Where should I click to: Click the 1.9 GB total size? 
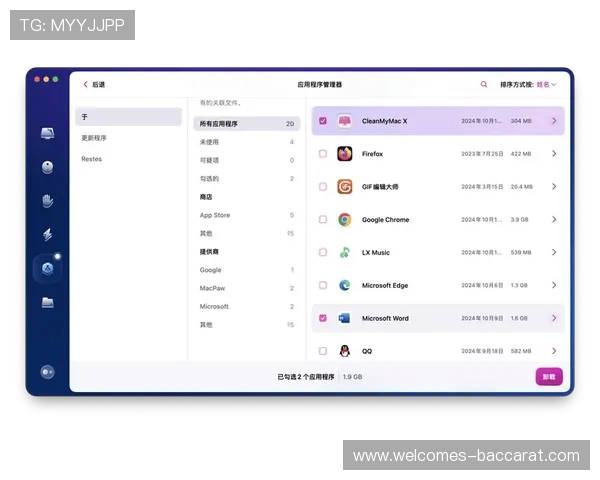tap(352, 377)
